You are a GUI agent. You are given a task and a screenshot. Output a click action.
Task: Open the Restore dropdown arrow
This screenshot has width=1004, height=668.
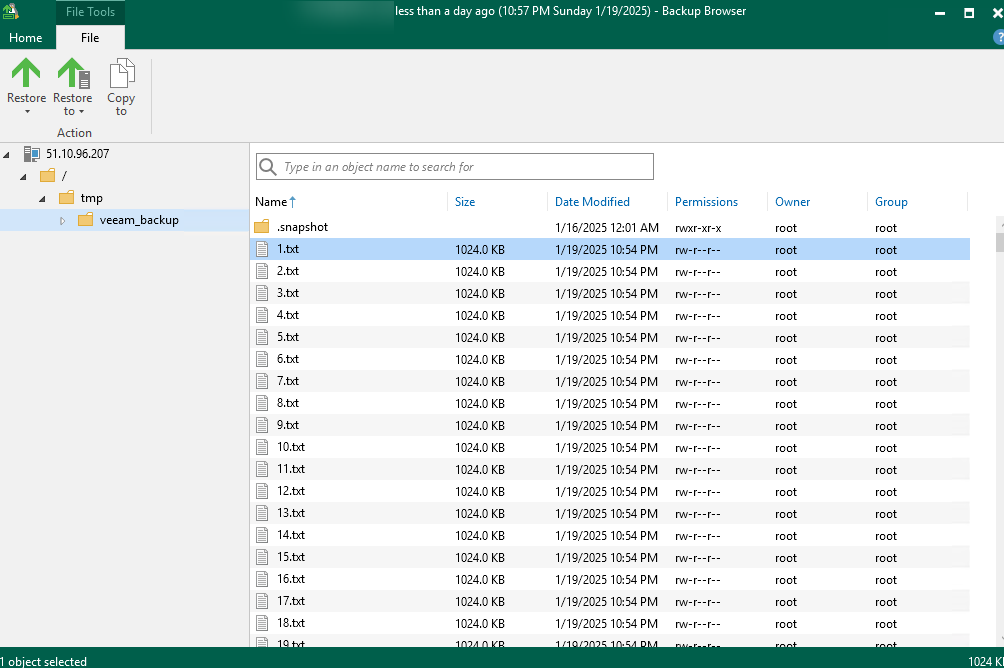coord(26,112)
